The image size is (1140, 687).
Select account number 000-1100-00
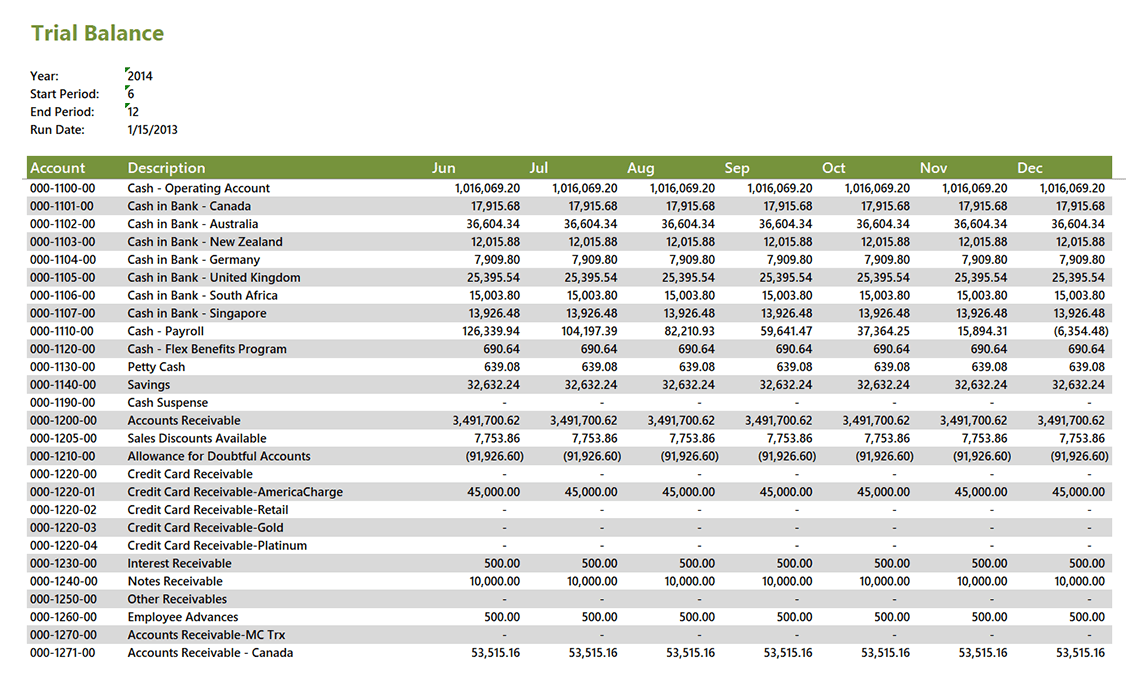click(63, 188)
